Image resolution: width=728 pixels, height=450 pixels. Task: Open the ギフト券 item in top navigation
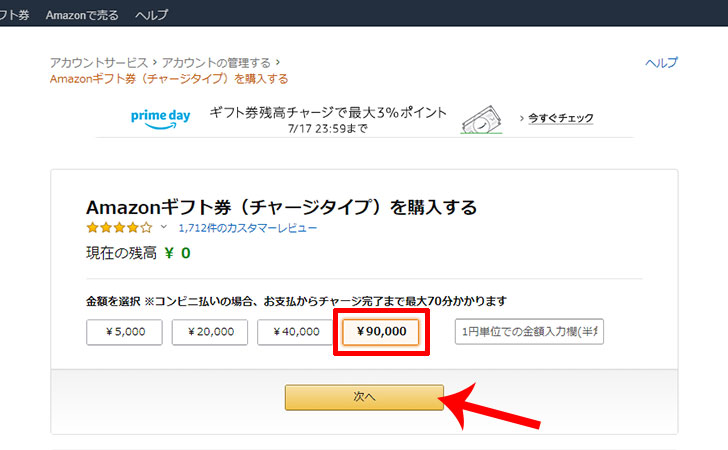[14, 15]
